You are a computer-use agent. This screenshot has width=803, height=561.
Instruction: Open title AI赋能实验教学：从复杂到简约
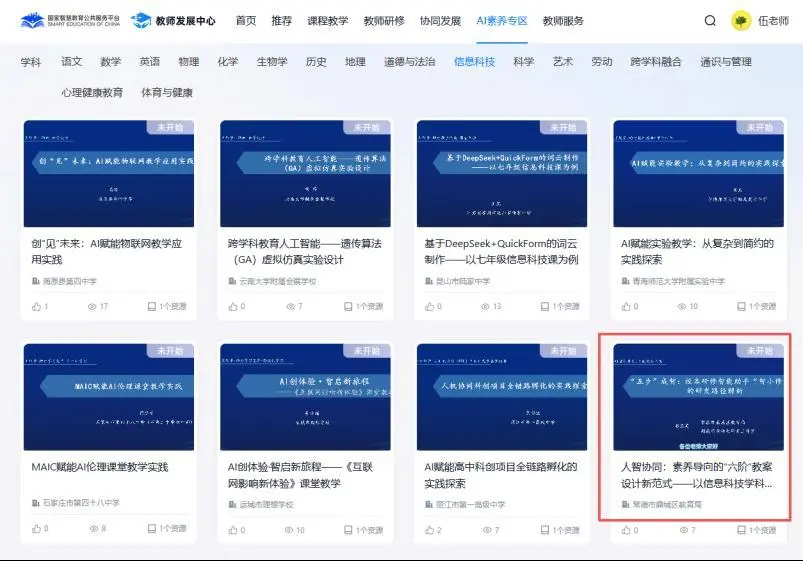[x=698, y=252]
